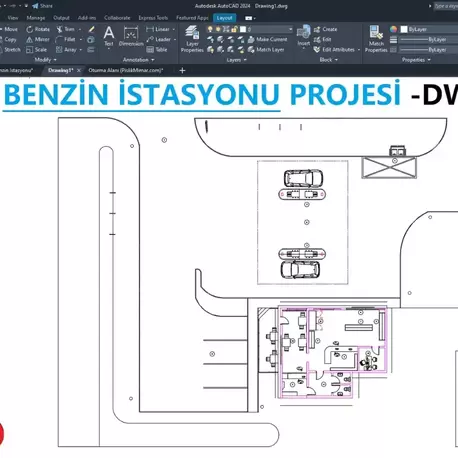
Task: Open the Fillet dropdown arrow
Action: 81,39
